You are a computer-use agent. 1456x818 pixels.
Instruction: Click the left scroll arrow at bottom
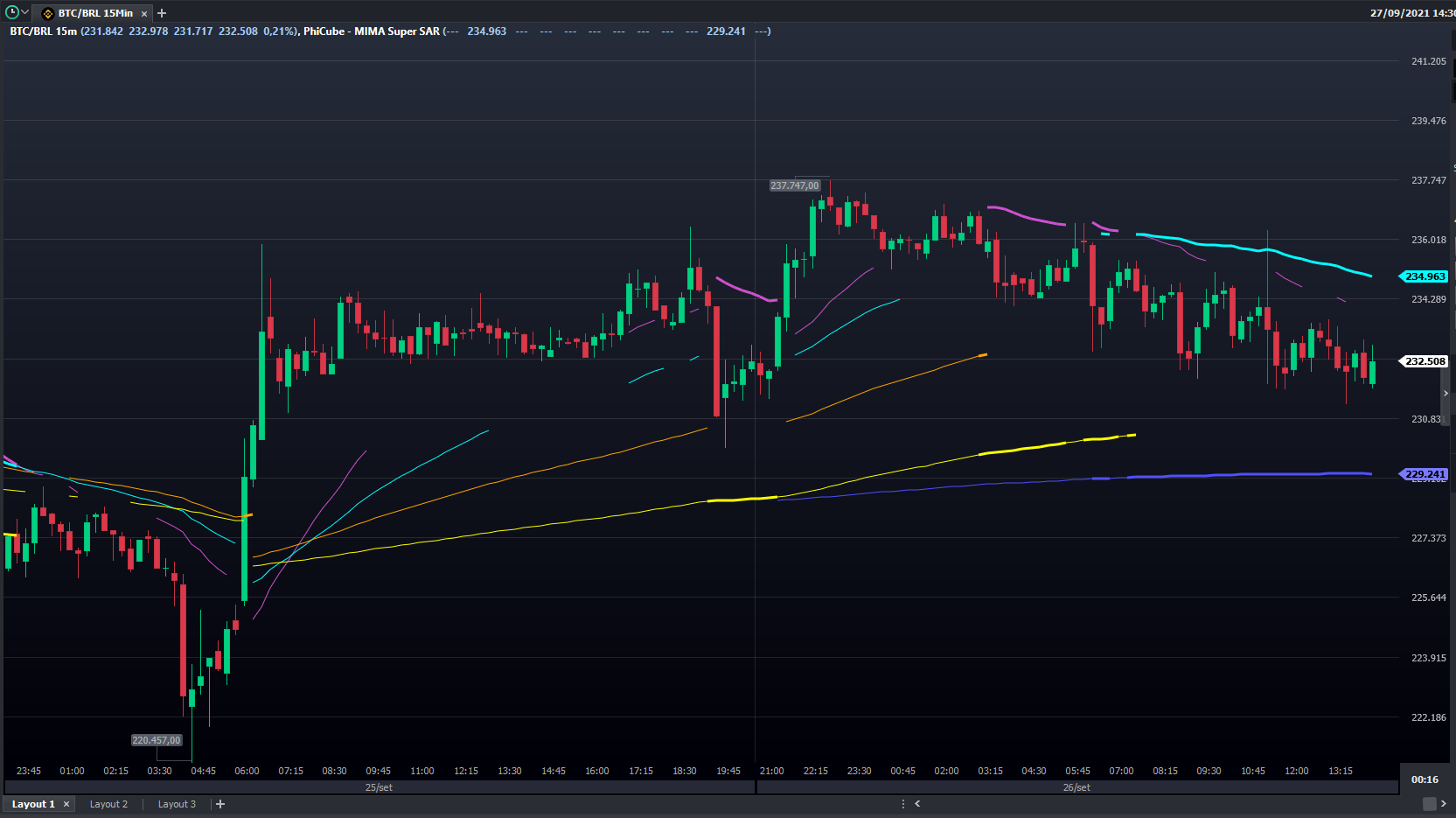coord(917,803)
